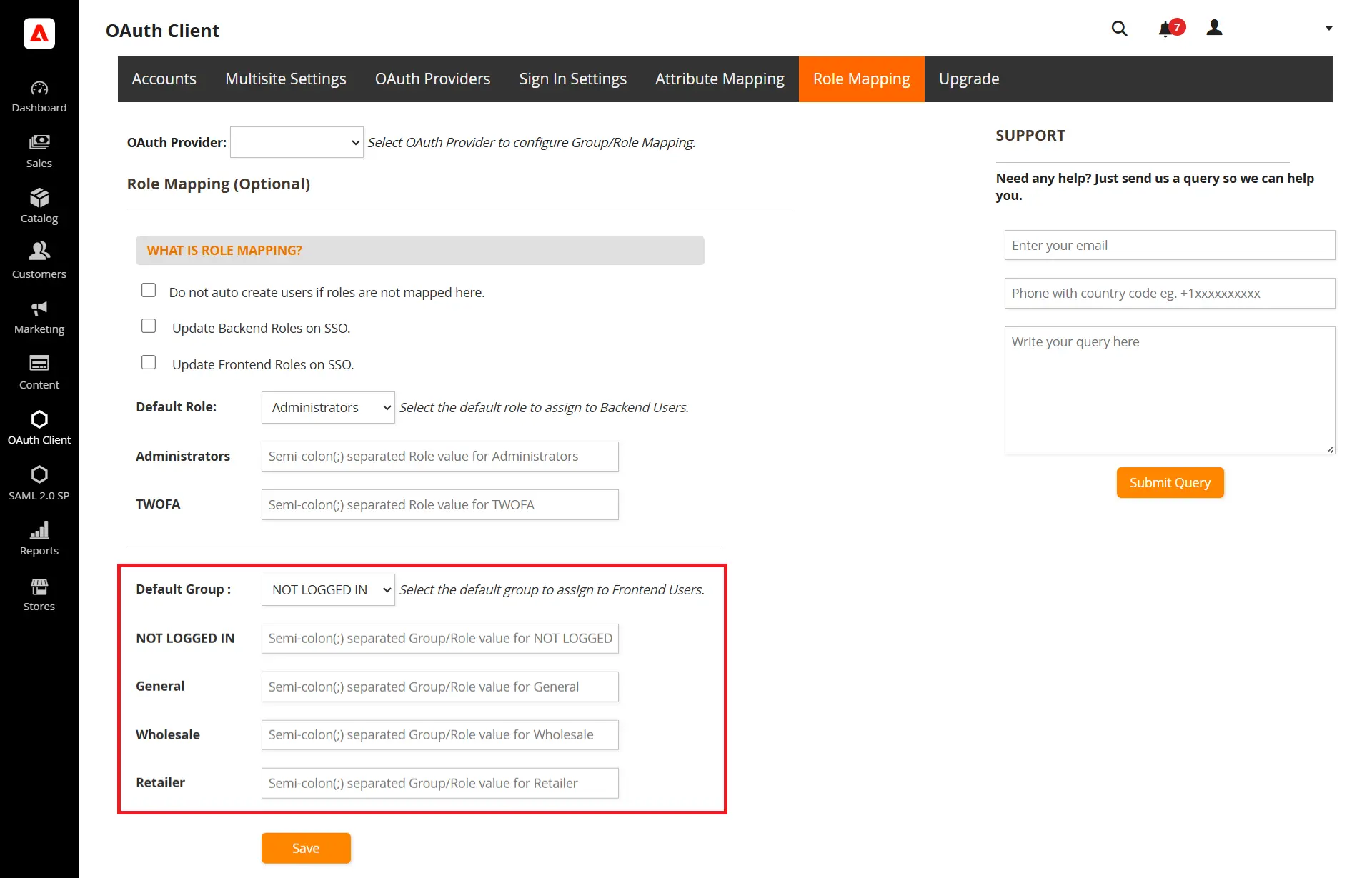This screenshot has width=1372, height=878.
Task: Open the Default Role dropdown
Action: [328, 407]
